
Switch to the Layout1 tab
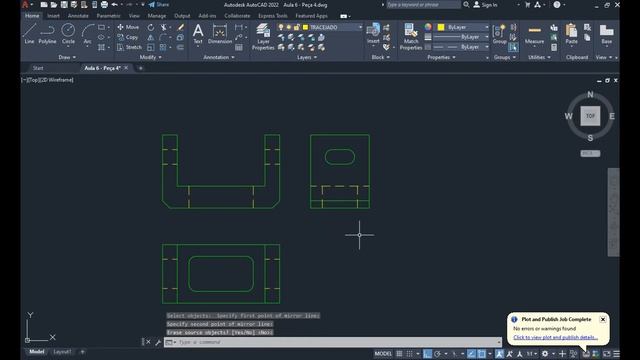click(x=62, y=352)
